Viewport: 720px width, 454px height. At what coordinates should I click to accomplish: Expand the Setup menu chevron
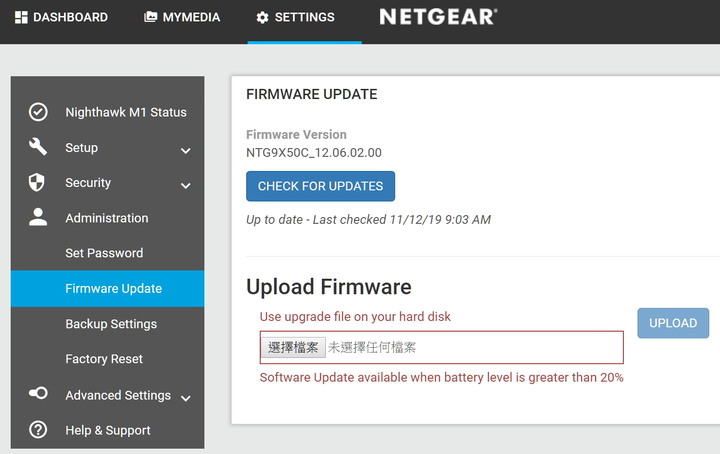186,151
